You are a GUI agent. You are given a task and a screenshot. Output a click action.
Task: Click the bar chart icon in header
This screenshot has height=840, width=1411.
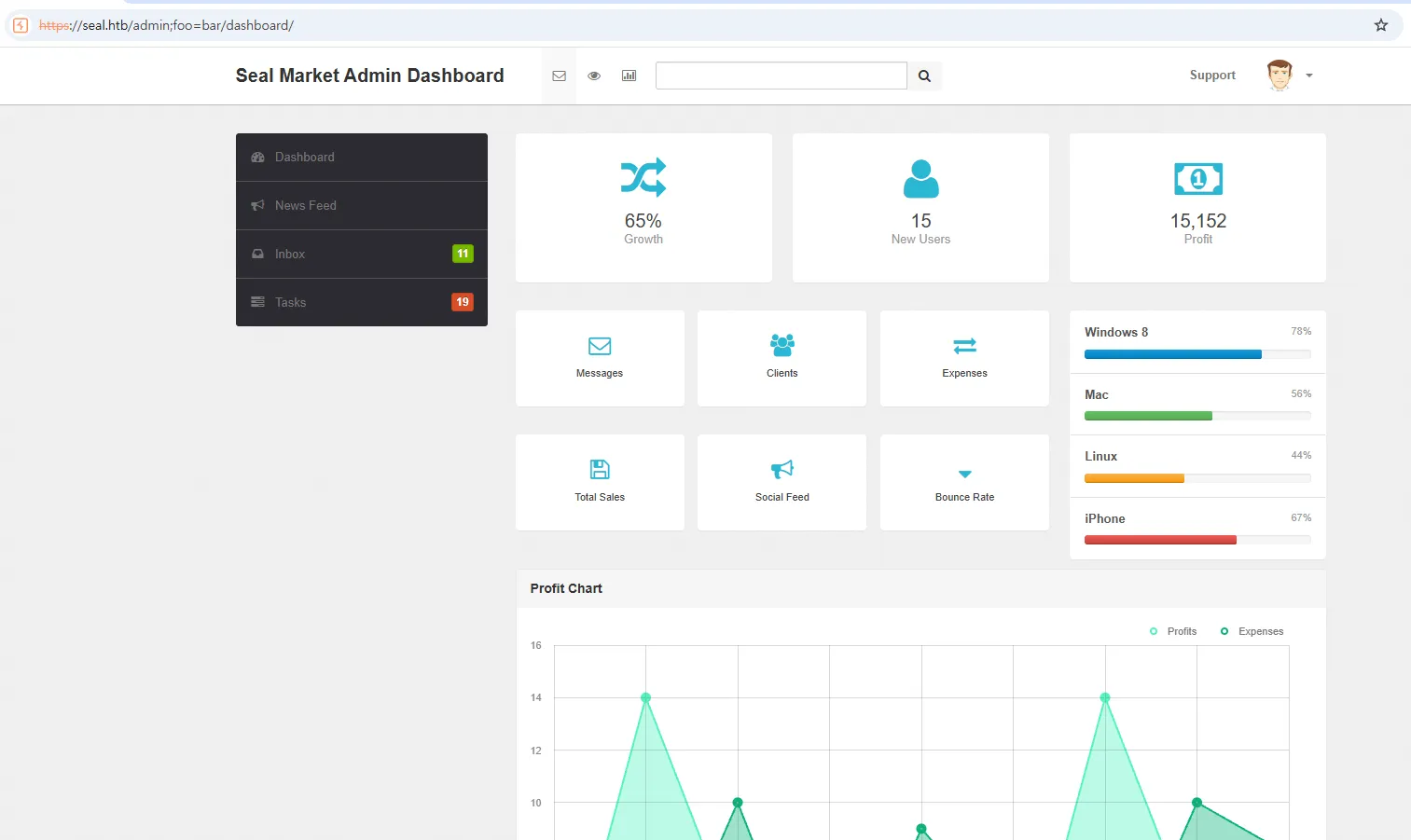[x=629, y=76]
